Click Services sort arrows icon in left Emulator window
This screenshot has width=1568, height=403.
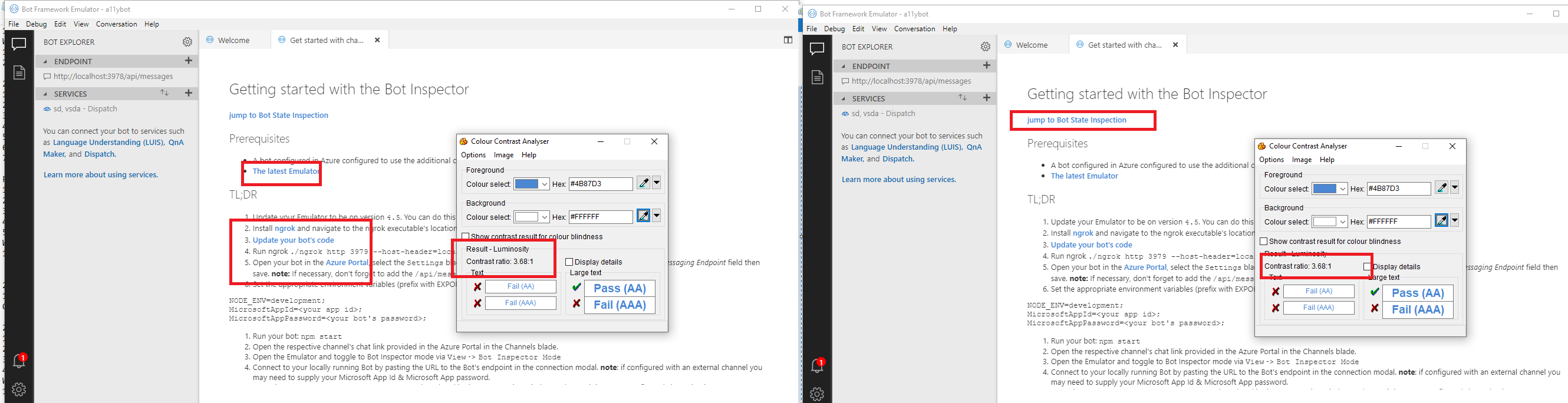click(164, 93)
